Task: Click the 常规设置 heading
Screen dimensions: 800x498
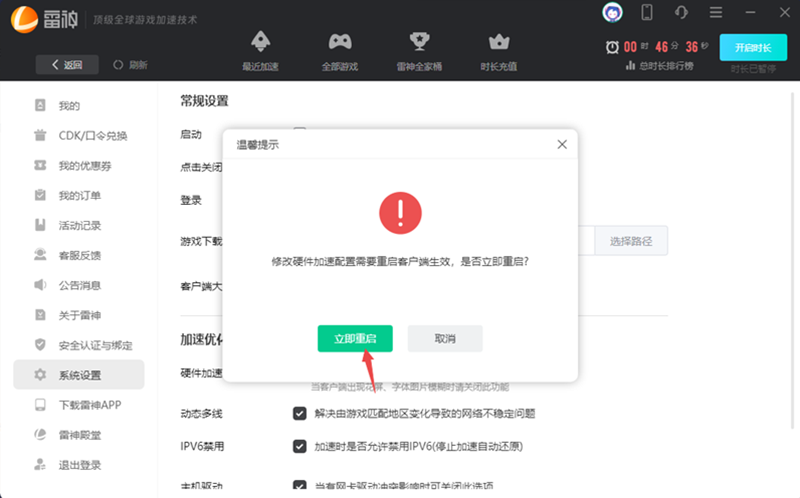Action: (205, 101)
